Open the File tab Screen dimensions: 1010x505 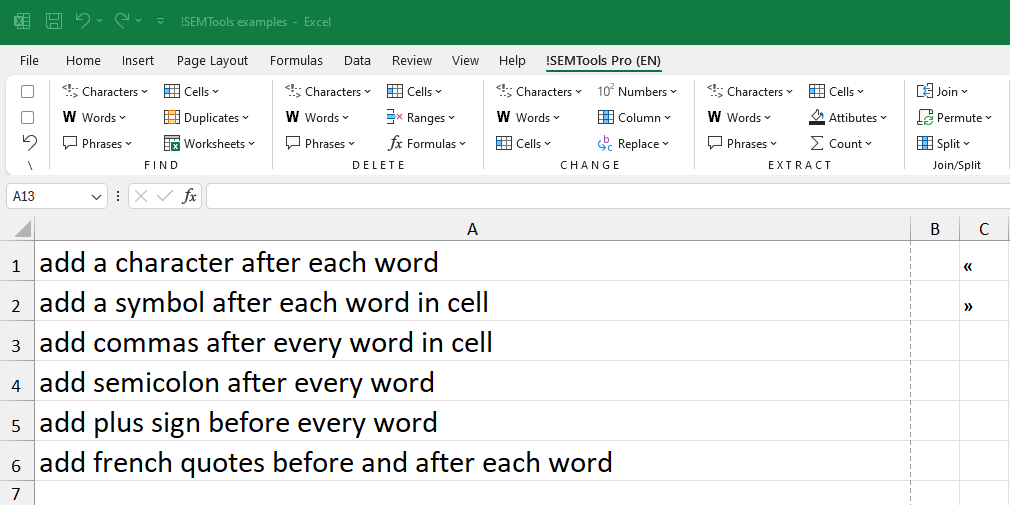(29, 61)
